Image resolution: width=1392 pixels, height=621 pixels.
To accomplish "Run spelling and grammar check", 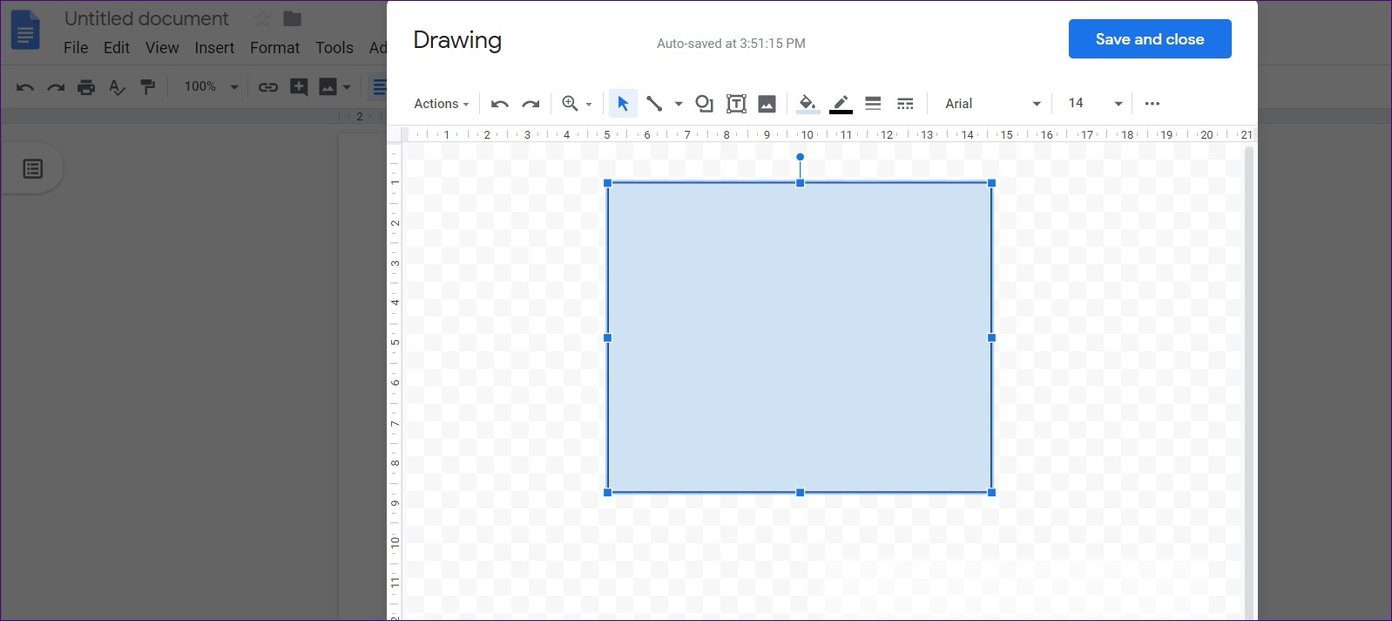I will pyautogui.click(x=117, y=87).
